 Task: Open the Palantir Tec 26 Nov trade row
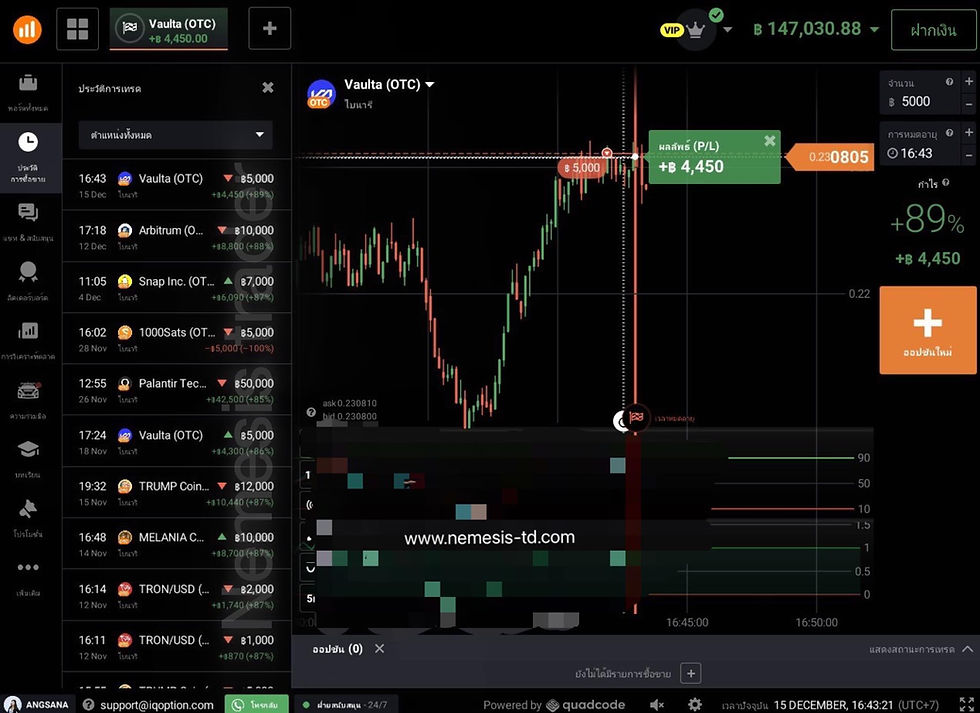(x=176, y=391)
